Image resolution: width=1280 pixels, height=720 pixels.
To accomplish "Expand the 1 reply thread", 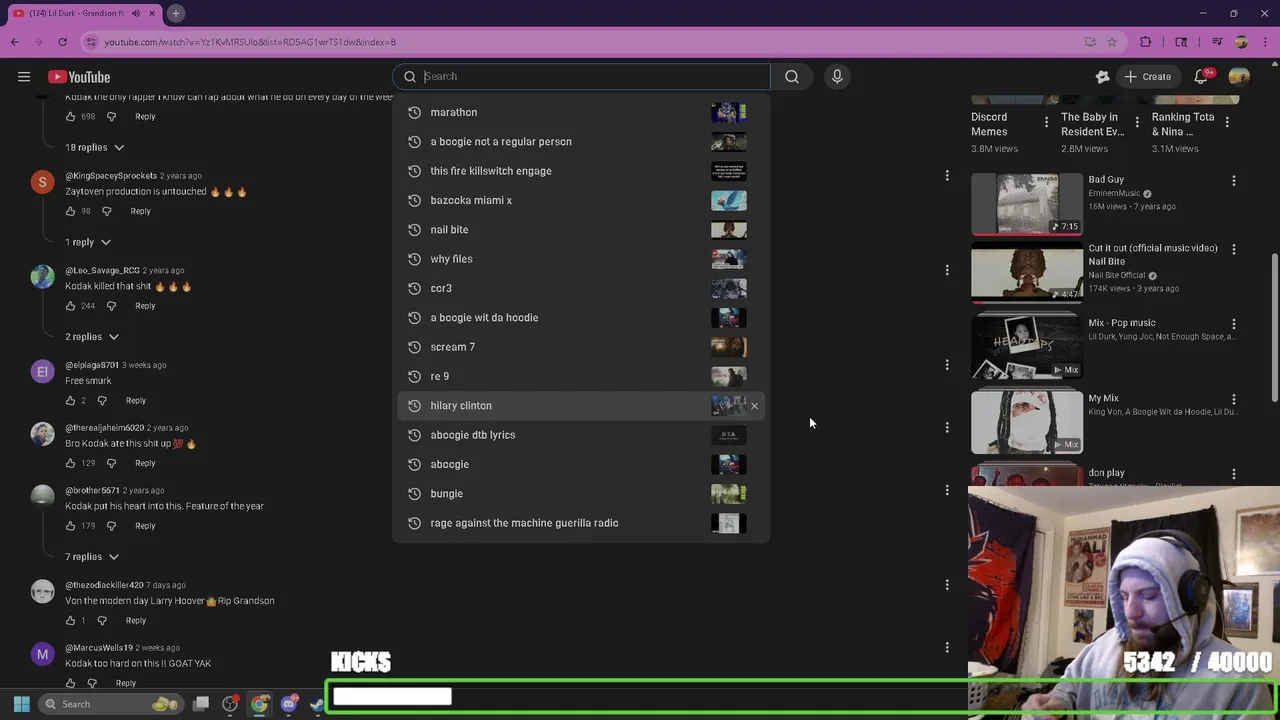I will tap(88, 242).
